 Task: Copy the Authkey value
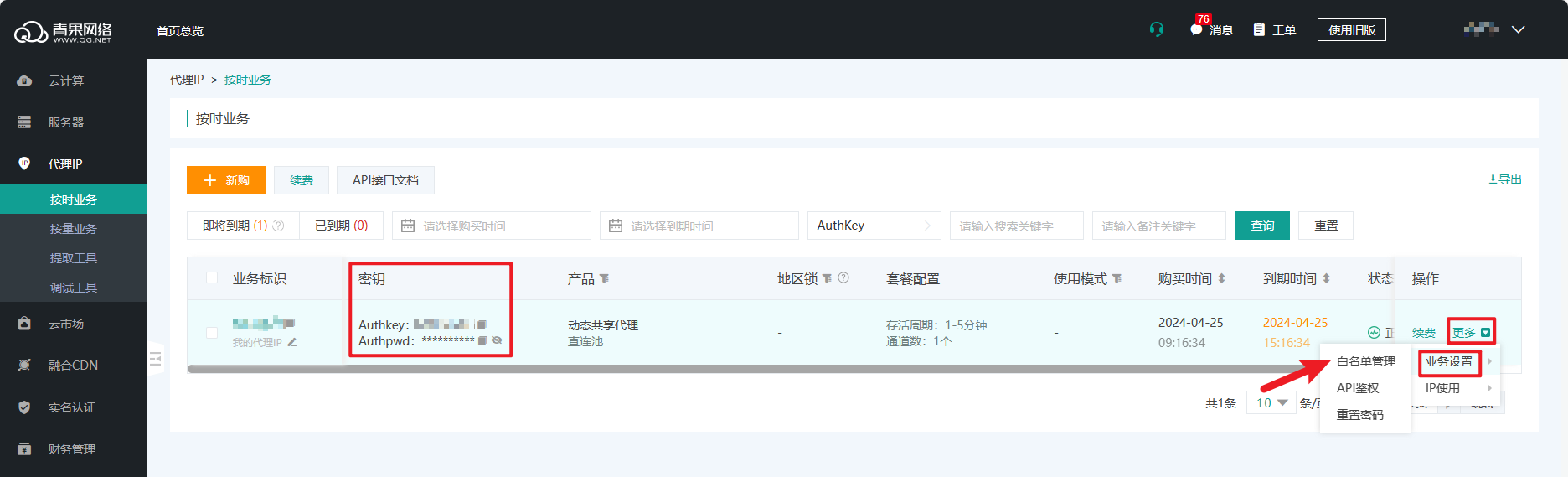coord(482,324)
